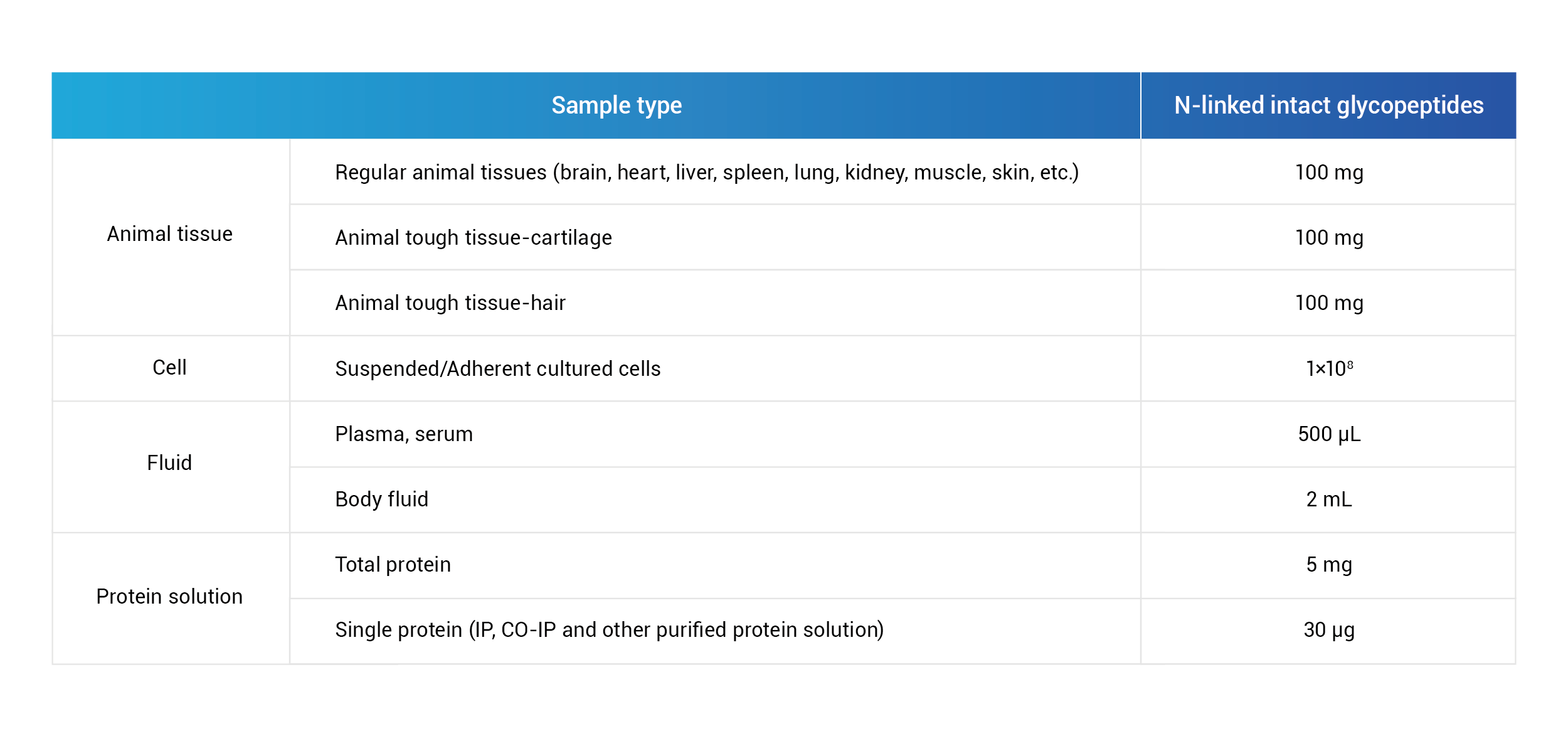Screen dimensions: 1568x736
Task: Click the "Body fluid" cell
Action: click(x=381, y=499)
